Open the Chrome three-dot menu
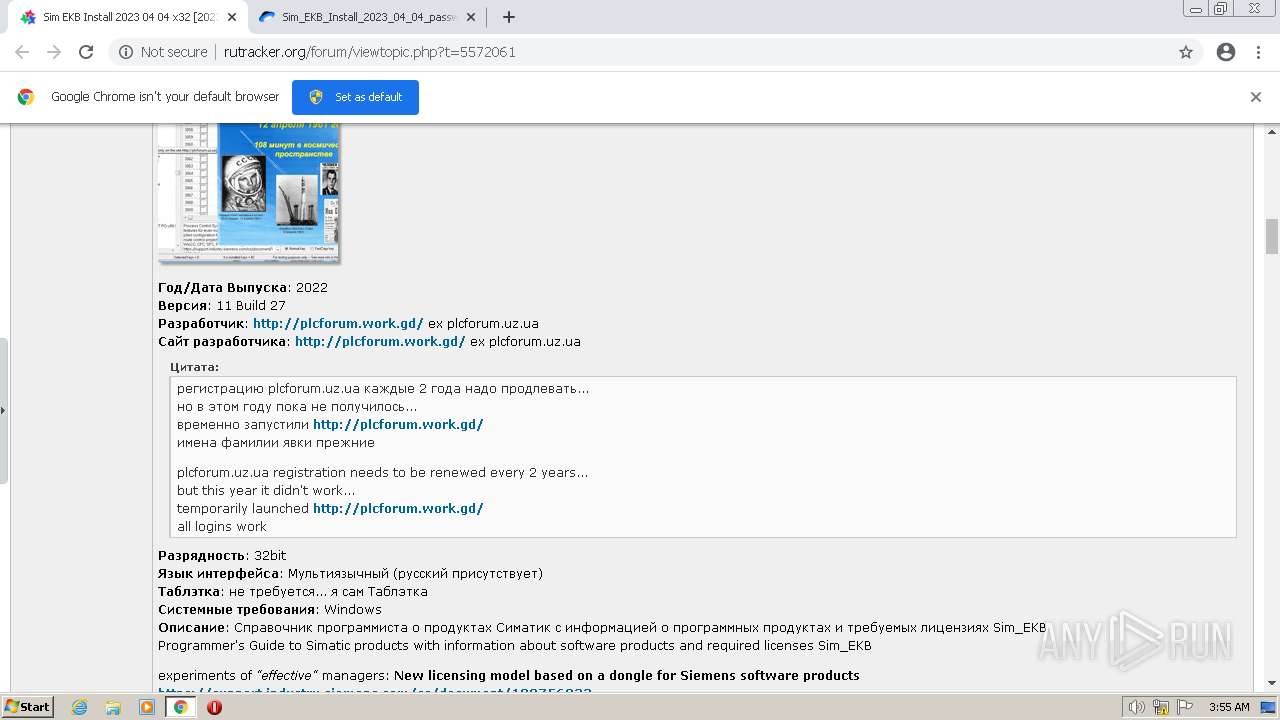The width and height of the screenshot is (1280, 720). tap(1258, 52)
